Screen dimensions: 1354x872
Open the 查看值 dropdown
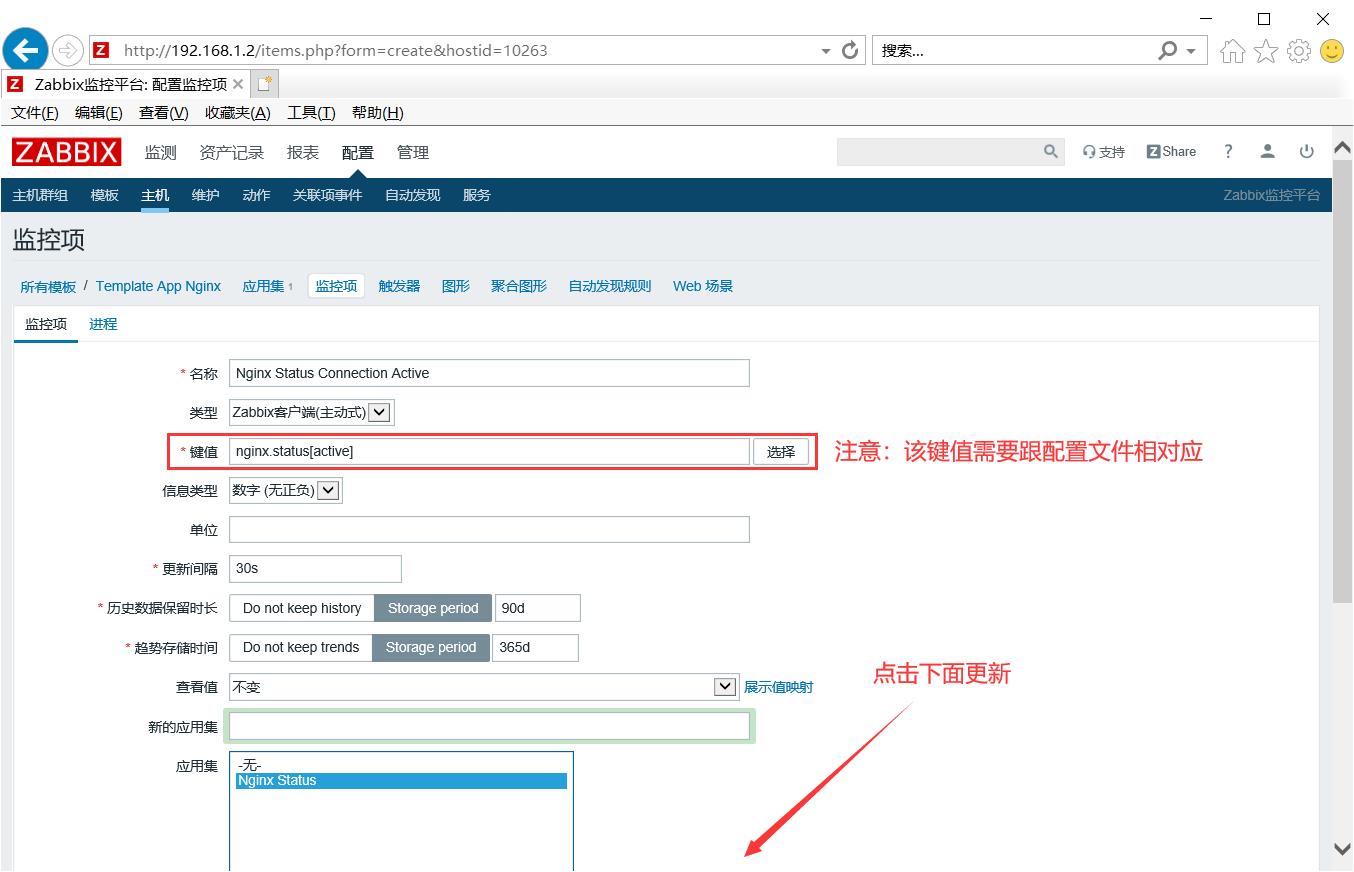[484, 687]
